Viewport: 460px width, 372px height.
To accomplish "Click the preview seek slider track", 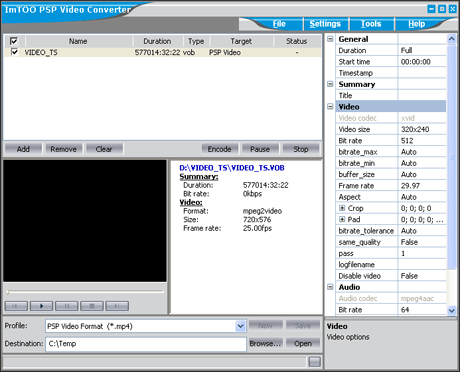I will tap(85, 291).
